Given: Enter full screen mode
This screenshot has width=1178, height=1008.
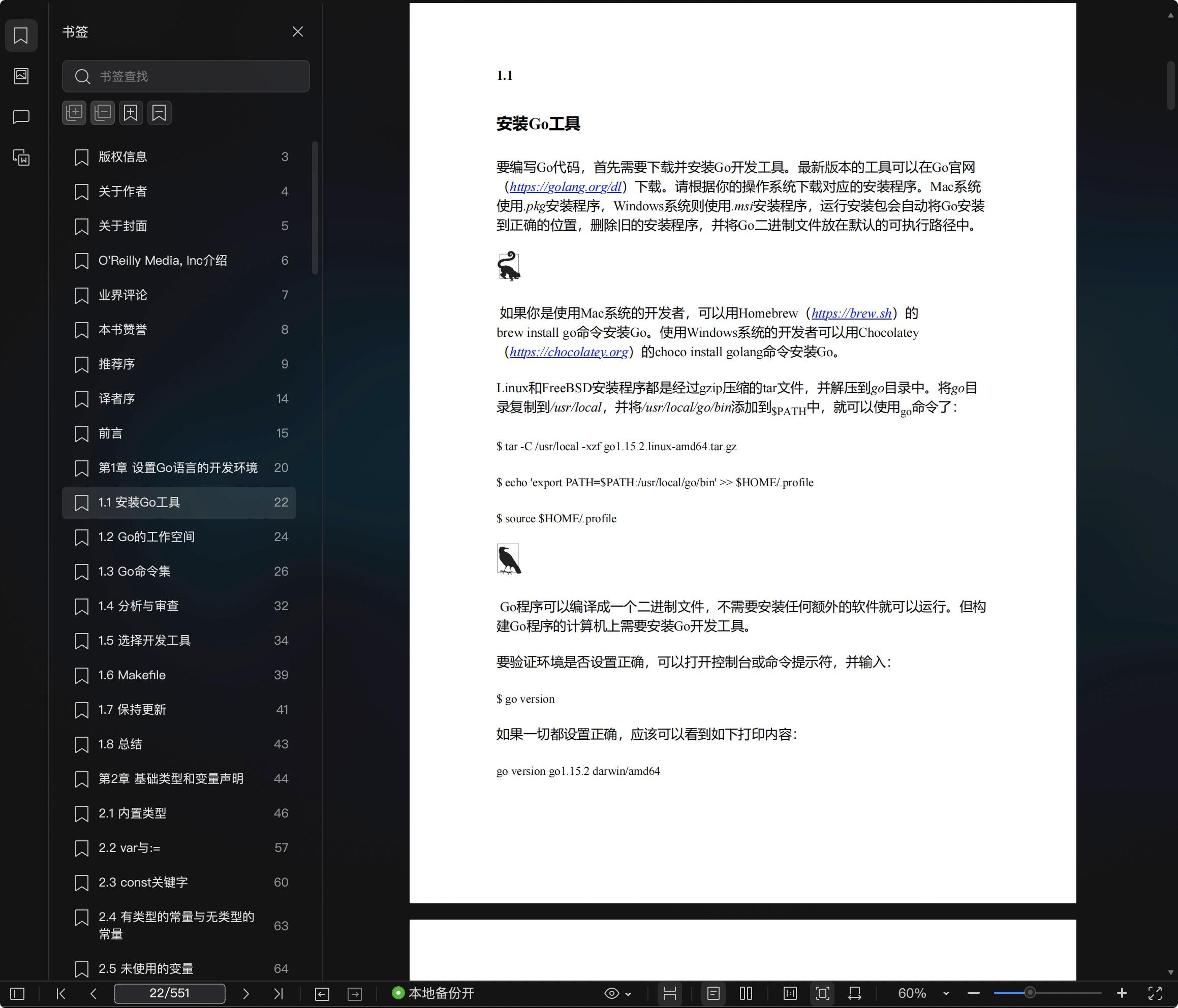Looking at the screenshot, I should (x=1155, y=993).
